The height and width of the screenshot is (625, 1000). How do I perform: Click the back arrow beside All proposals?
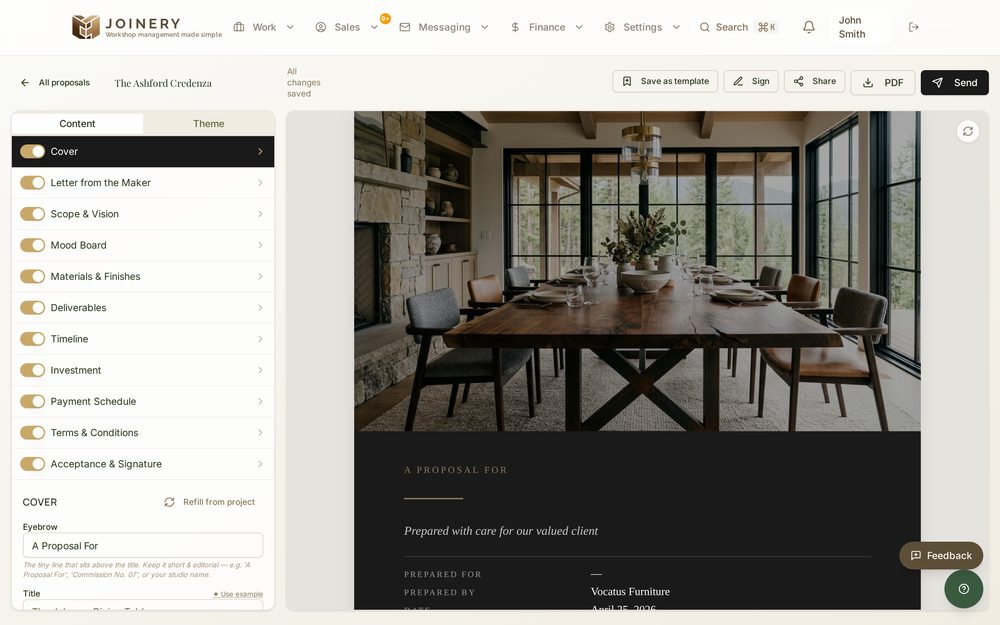[x=25, y=82]
